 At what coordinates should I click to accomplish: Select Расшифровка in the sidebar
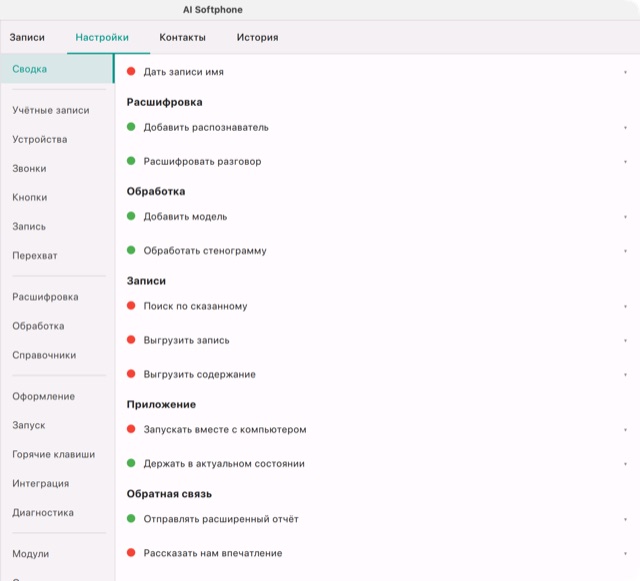tap(45, 297)
